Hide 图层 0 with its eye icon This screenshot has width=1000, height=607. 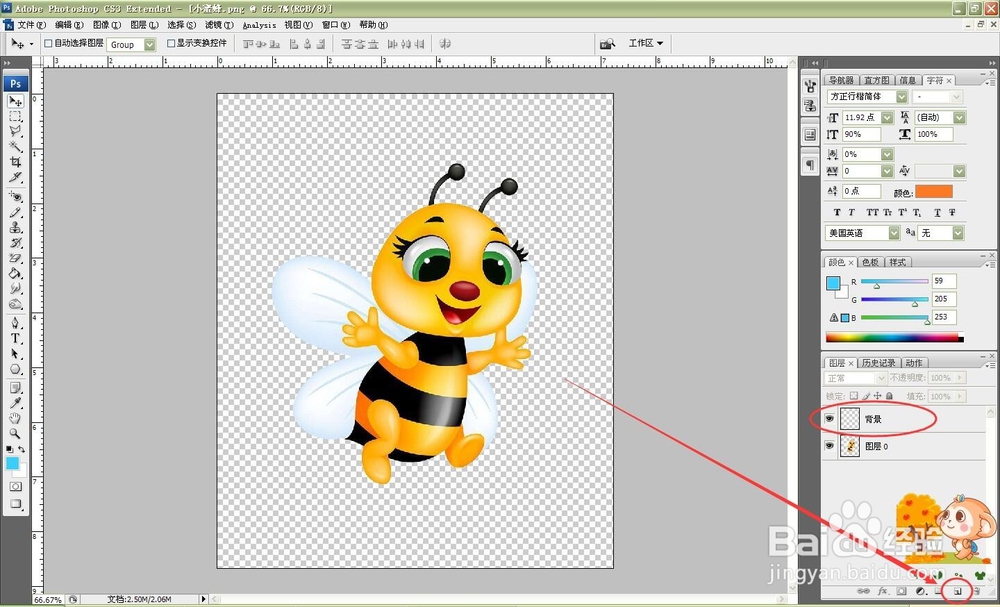pos(829,446)
